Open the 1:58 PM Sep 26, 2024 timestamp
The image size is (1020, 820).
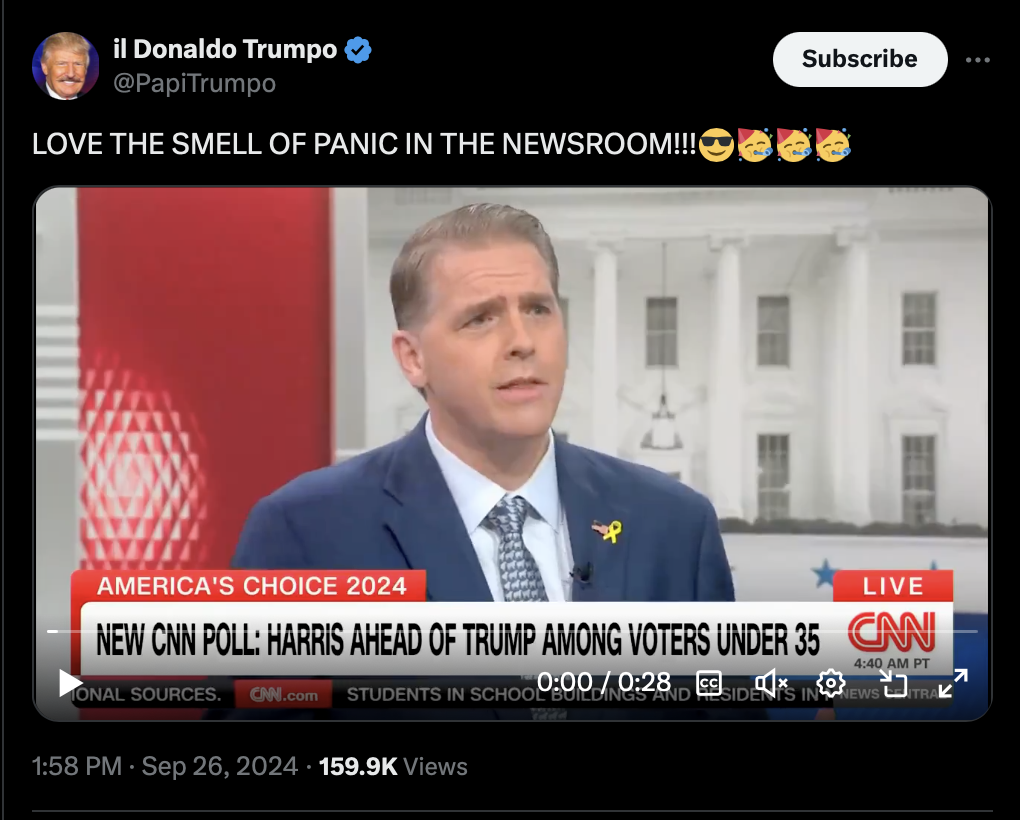point(165,766)
